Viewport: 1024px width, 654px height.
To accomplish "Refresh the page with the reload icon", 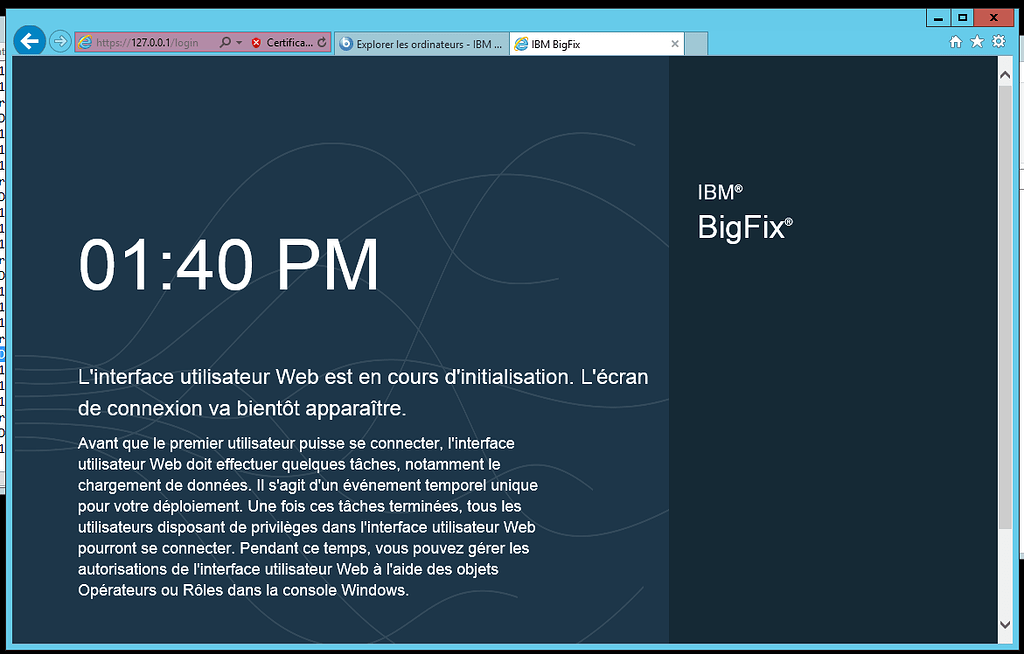I will (323, 42).
